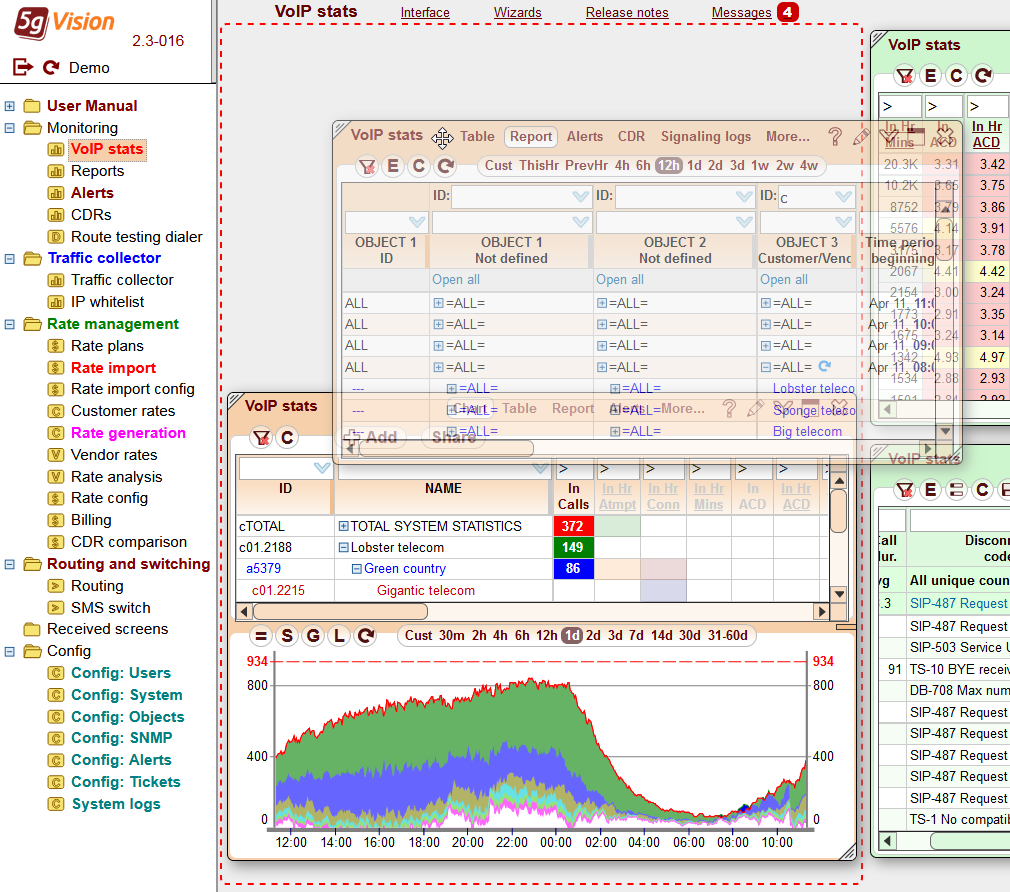Switch the time period to 1w

pyautogui.click(x=761, y=166)
